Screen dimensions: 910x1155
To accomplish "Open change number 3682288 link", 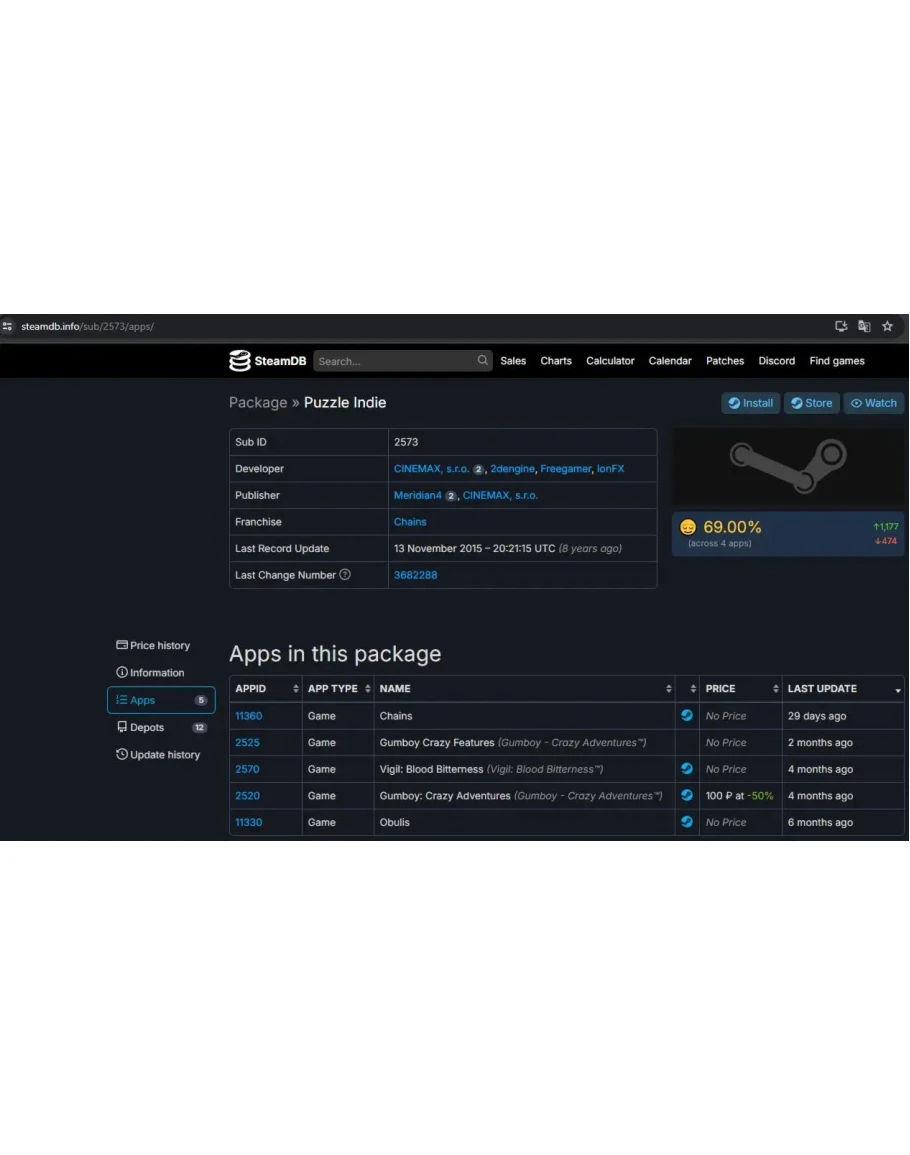I will pos(415,575).
